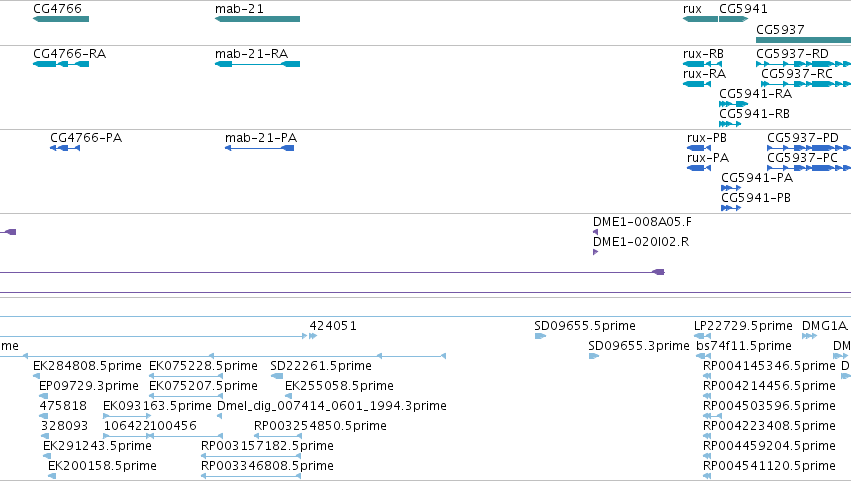This screenshot has width=851, height=481.
Task: Select RP003346808.5prime EST
Action: (x=251, y=477)
